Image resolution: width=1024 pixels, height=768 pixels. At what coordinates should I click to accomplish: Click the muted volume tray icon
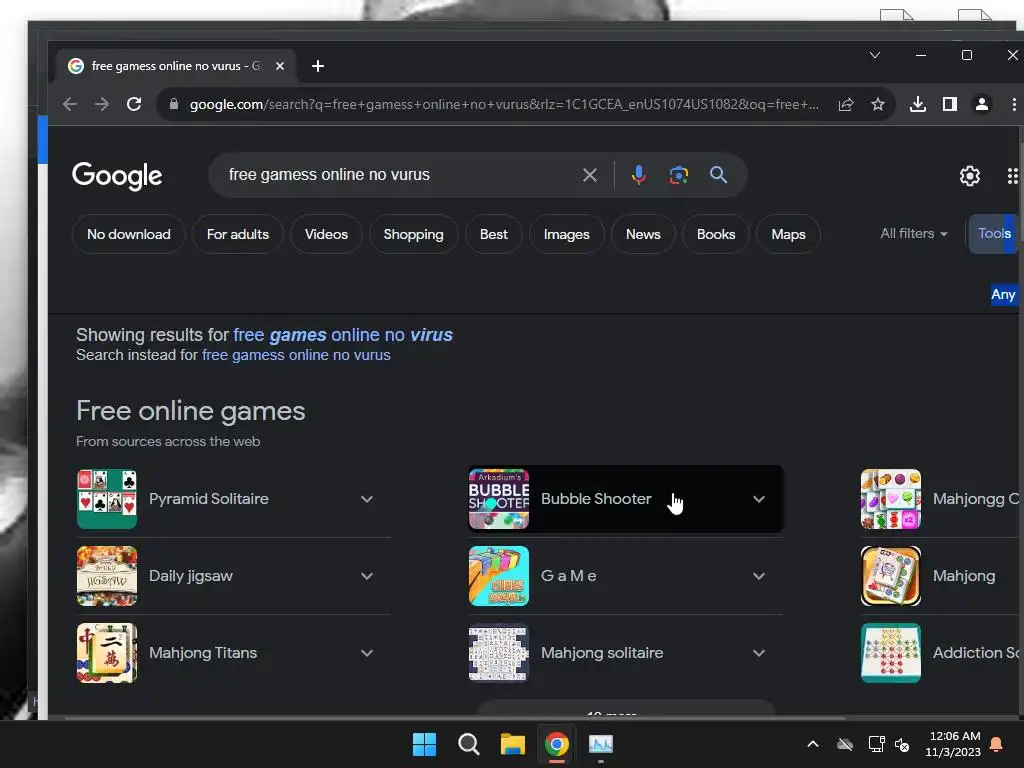point(902,744)
